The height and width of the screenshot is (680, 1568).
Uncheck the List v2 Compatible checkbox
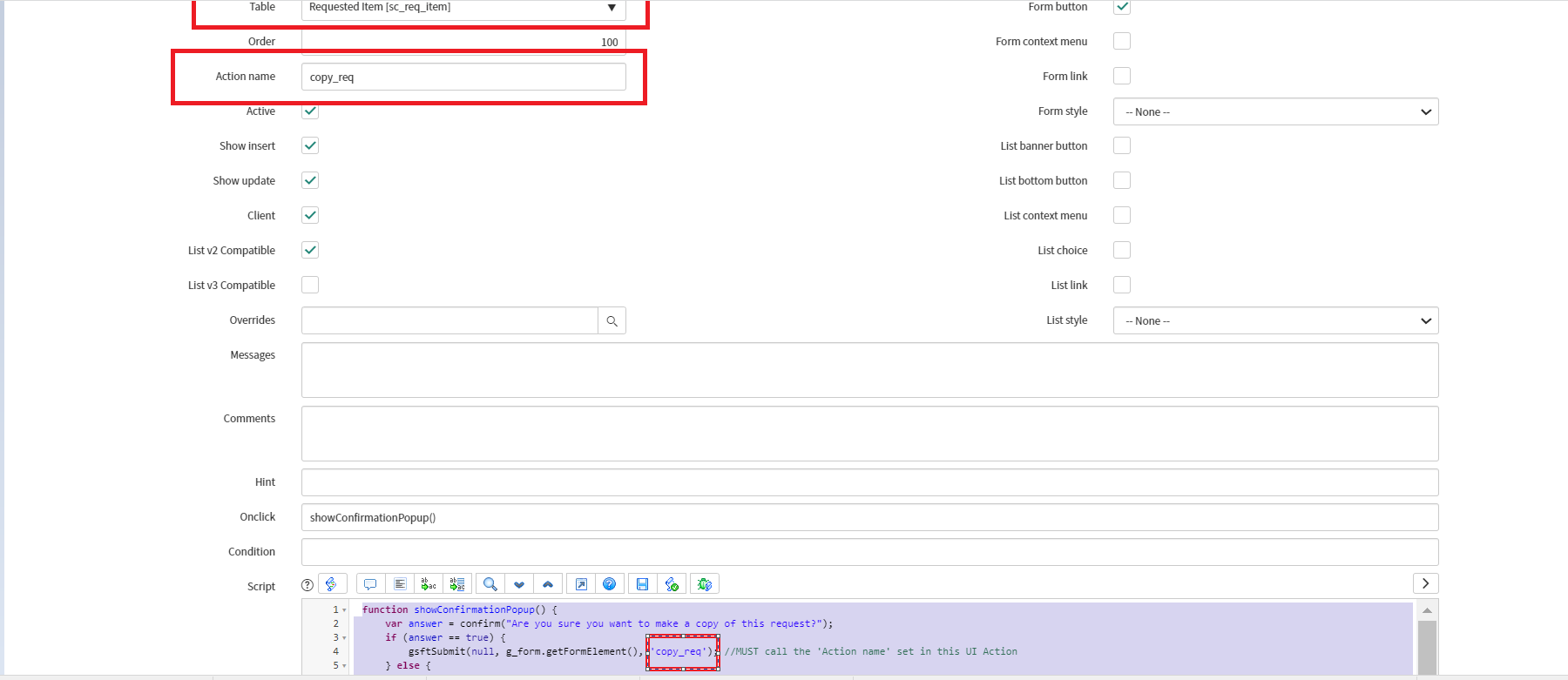click(310, 250)
